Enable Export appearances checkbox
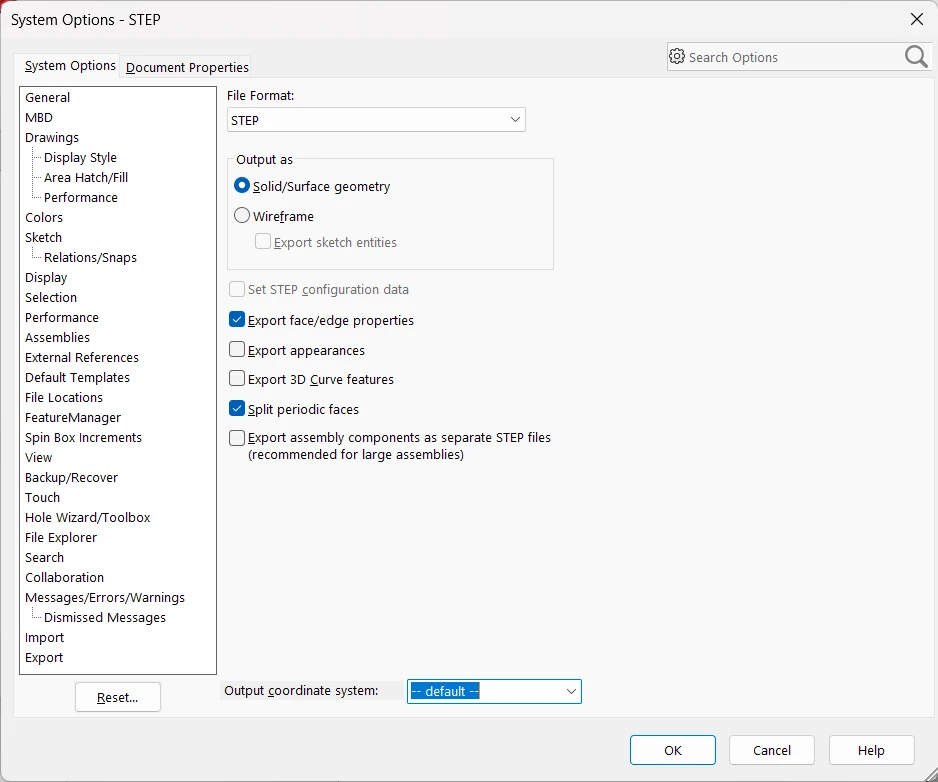The image size is (938, 782). pyautogui.click(x=237, y=349)
